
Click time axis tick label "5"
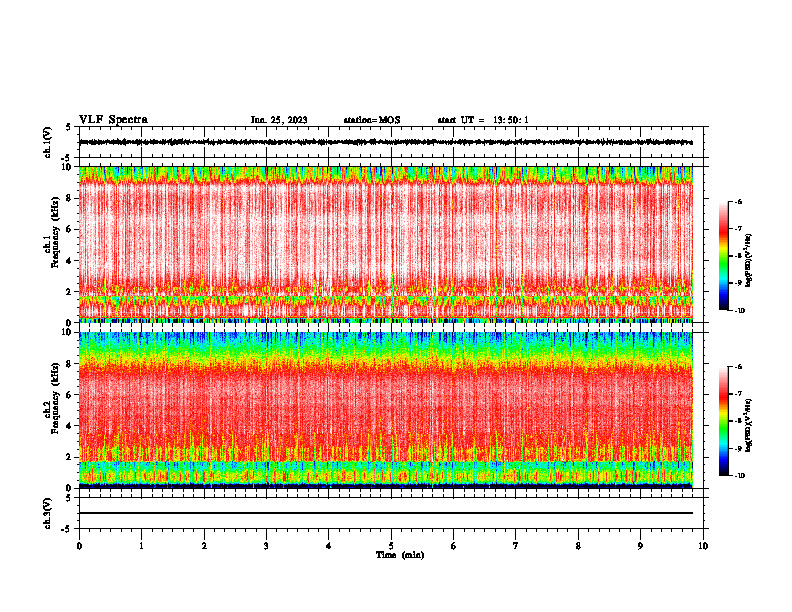[391, 546]
